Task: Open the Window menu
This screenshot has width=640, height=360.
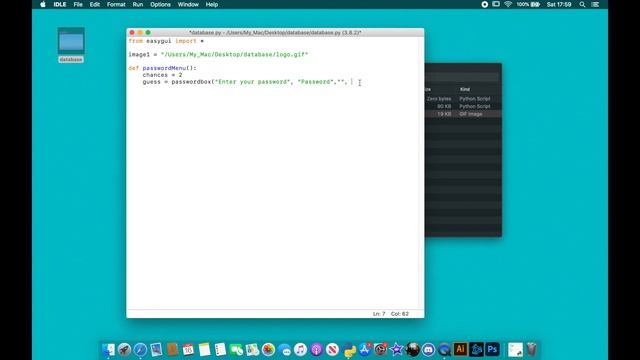Action: pyautogui.click(x=188, y=4)
